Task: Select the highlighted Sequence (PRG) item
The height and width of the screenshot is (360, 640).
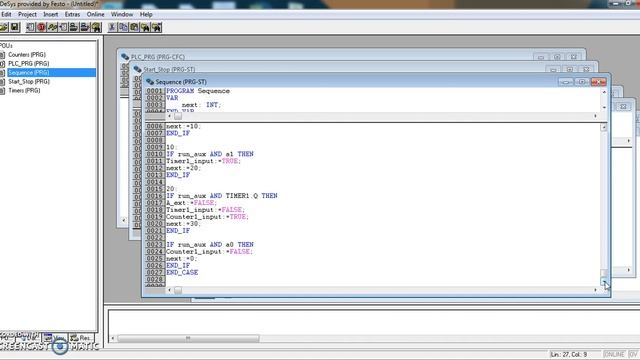Action: point(51,73)
